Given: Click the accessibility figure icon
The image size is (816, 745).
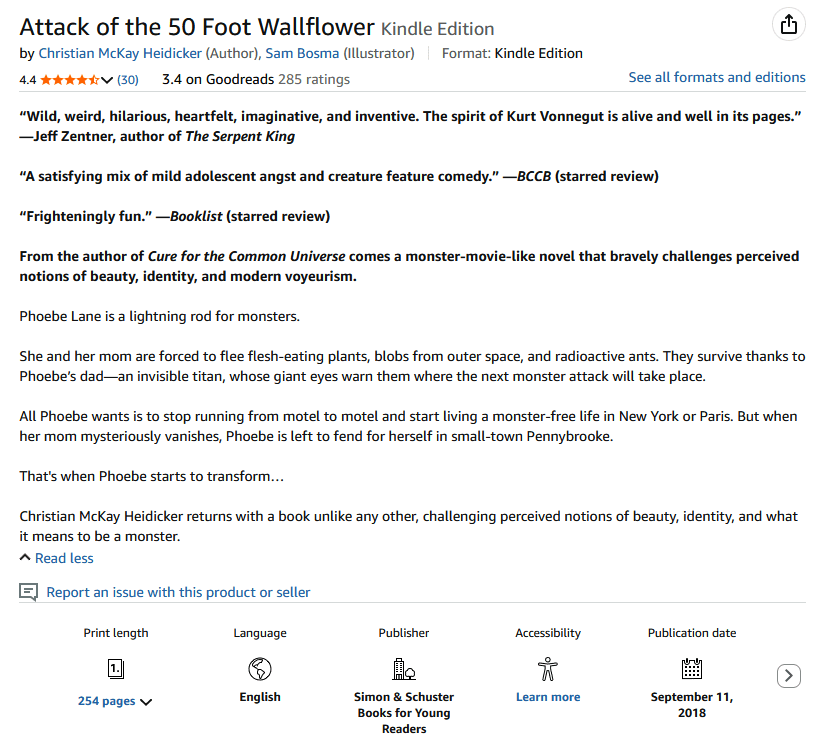Looking at the screenshot, I should (x=548, y=669).
